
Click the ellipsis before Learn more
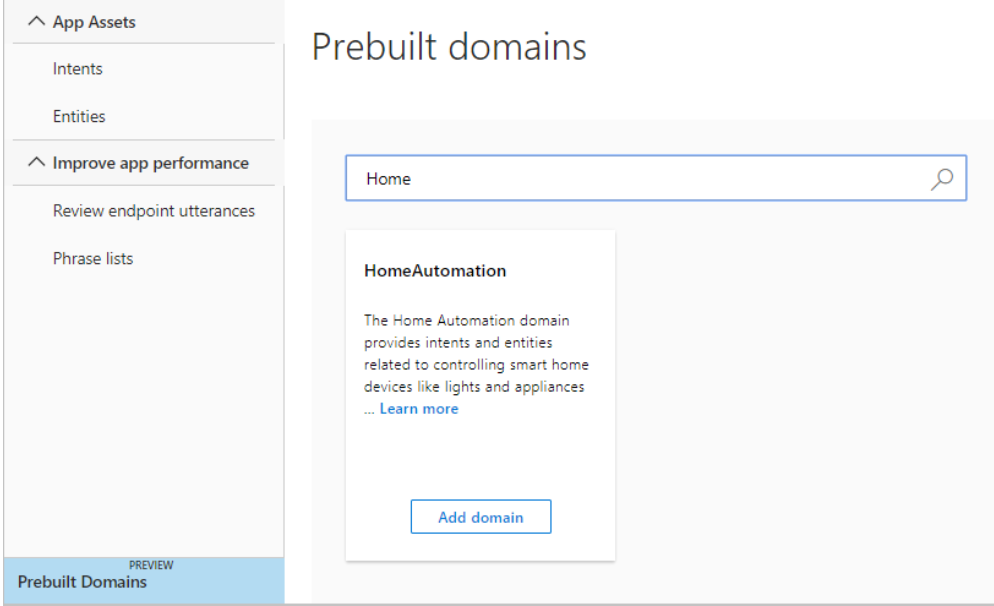[369, 411]
